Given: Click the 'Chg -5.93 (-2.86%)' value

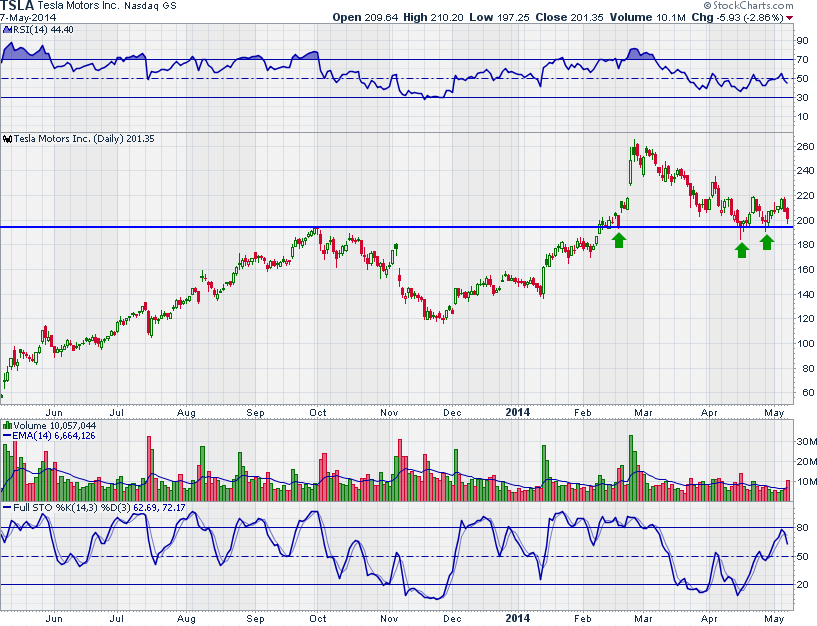Looking at the screenshot, I should tap(737, 17).
